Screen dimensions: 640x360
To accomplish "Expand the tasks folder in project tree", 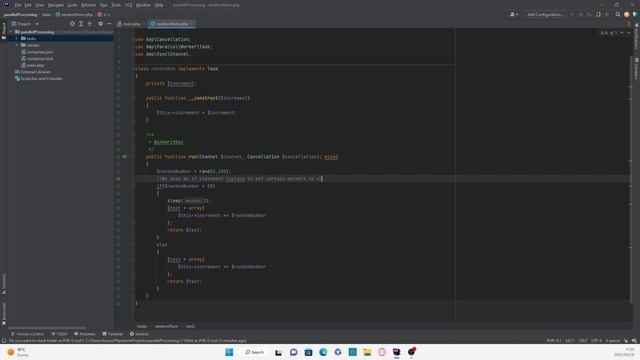I will point(17,38).
